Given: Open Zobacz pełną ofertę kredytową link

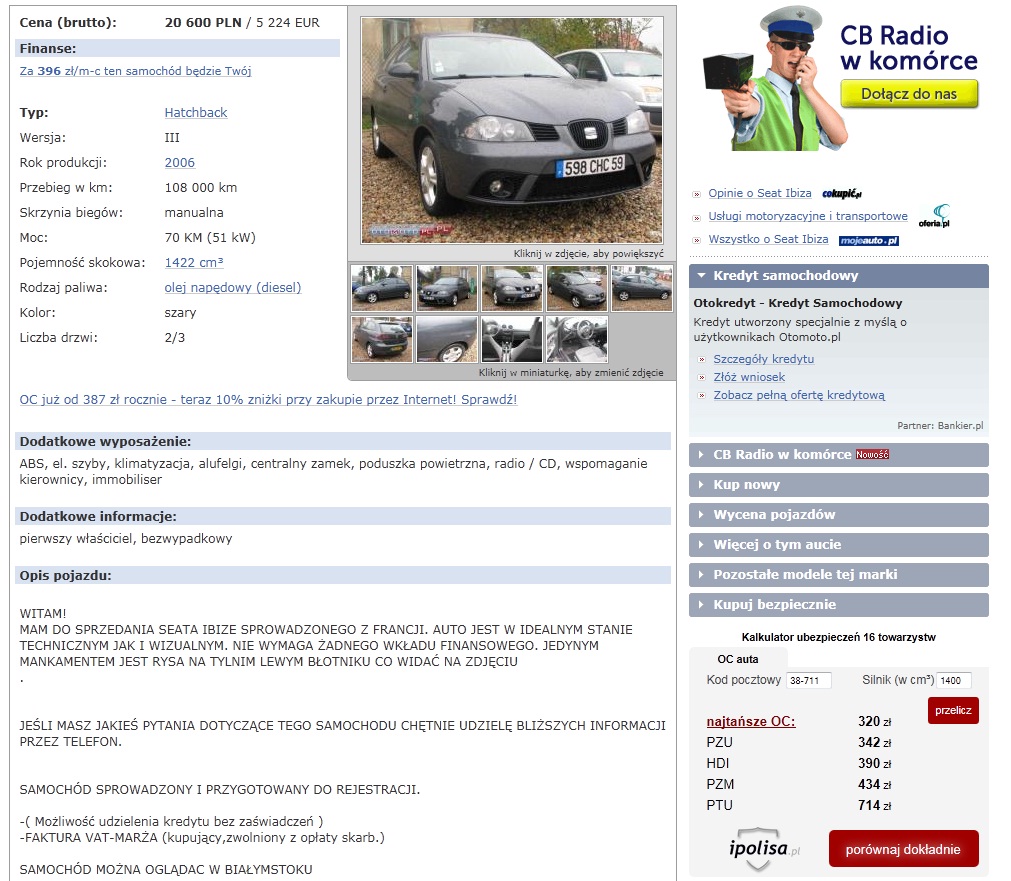Looking at the screenshot, I should coord(799,395).
